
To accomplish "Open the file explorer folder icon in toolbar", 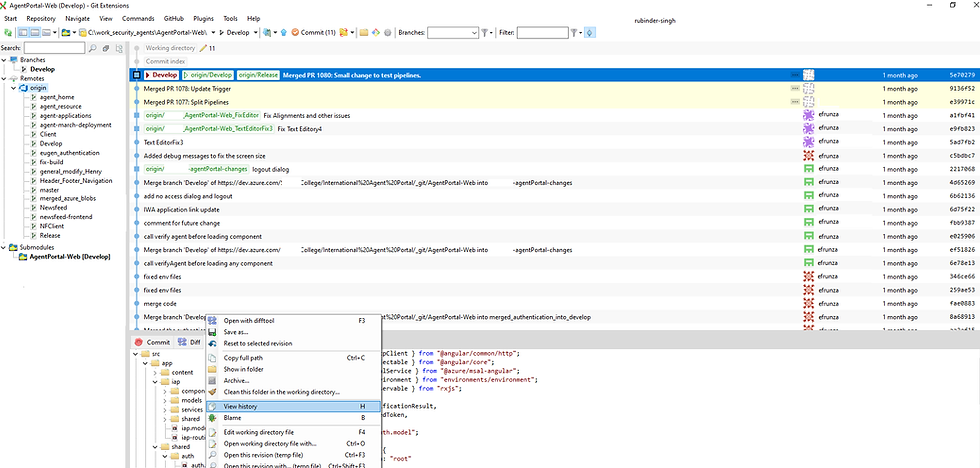I will click(363, 32).
